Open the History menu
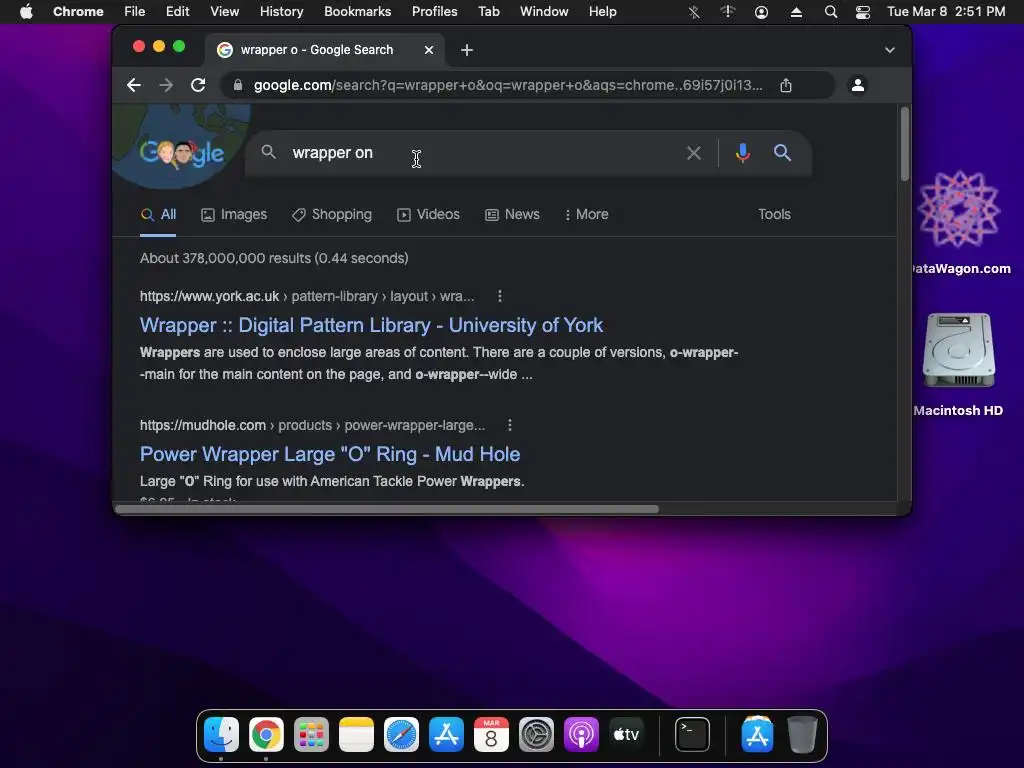 (281, 12)
